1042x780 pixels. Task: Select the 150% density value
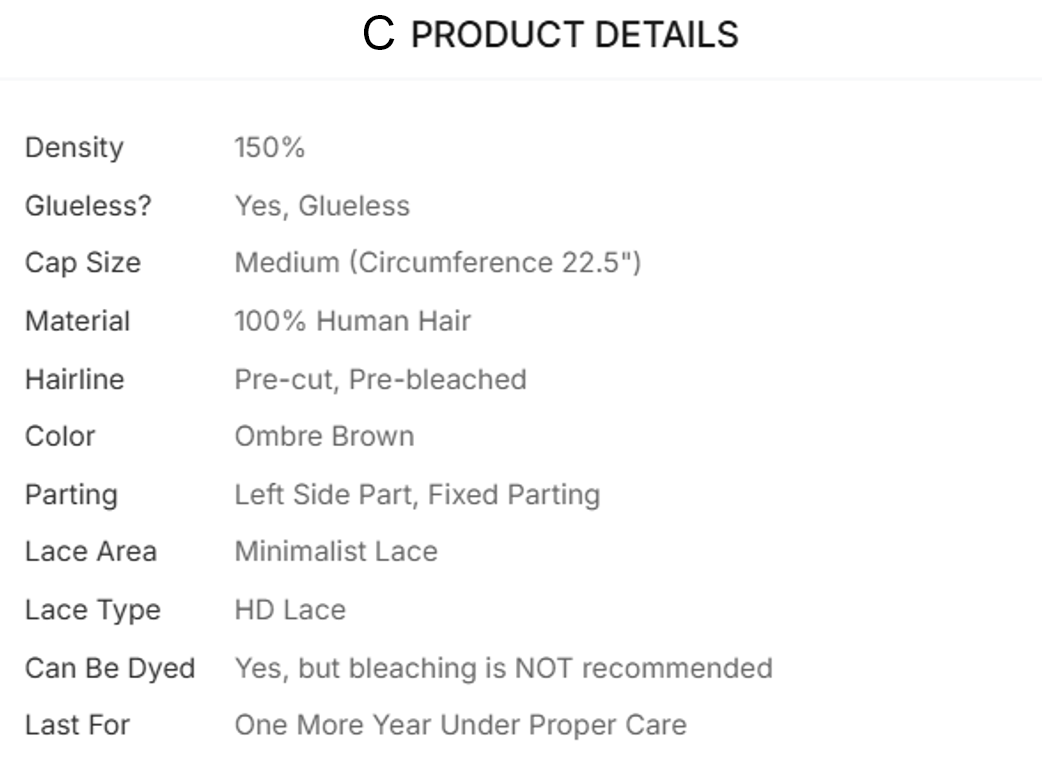269,148
